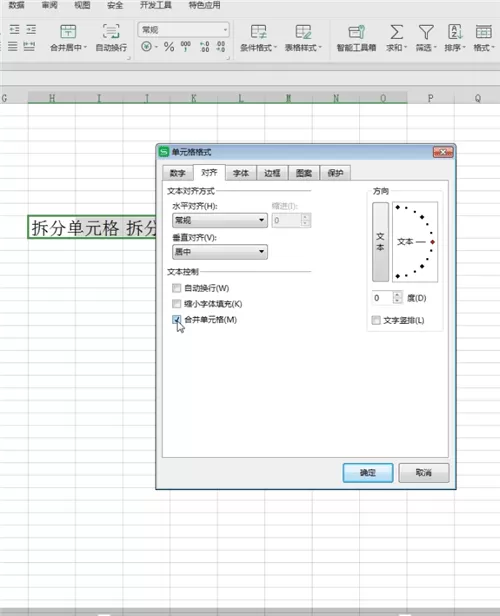Select the 对齐 tab in dialog
This screenshot has width=500, height=616.
(x=209, y=172)
